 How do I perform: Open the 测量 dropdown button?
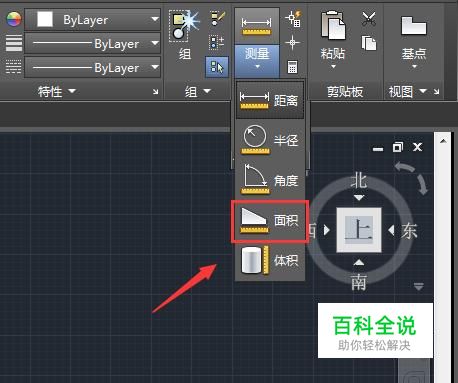point(257,61)
